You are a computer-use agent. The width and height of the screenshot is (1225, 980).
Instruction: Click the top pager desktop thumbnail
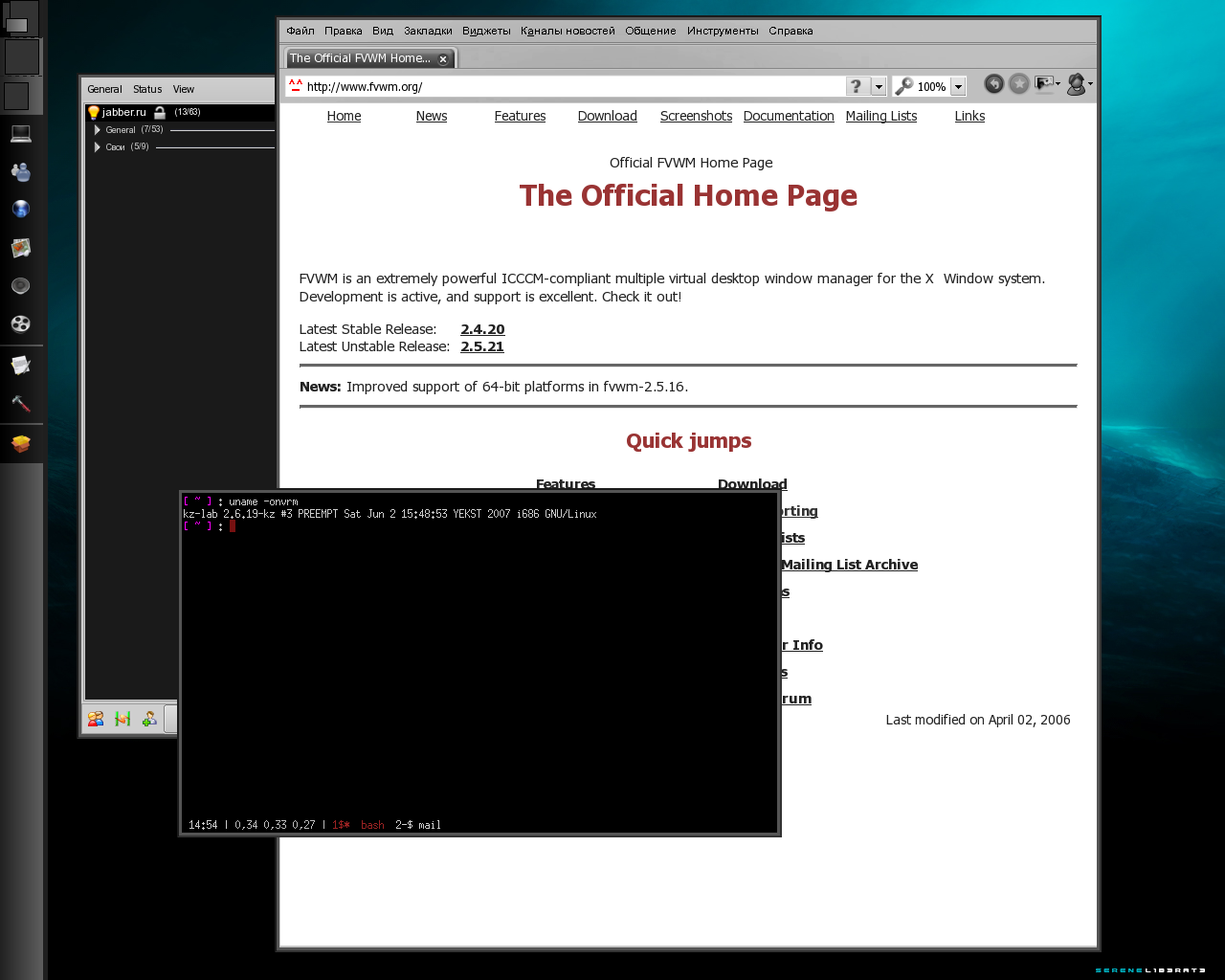pos(22,16)
